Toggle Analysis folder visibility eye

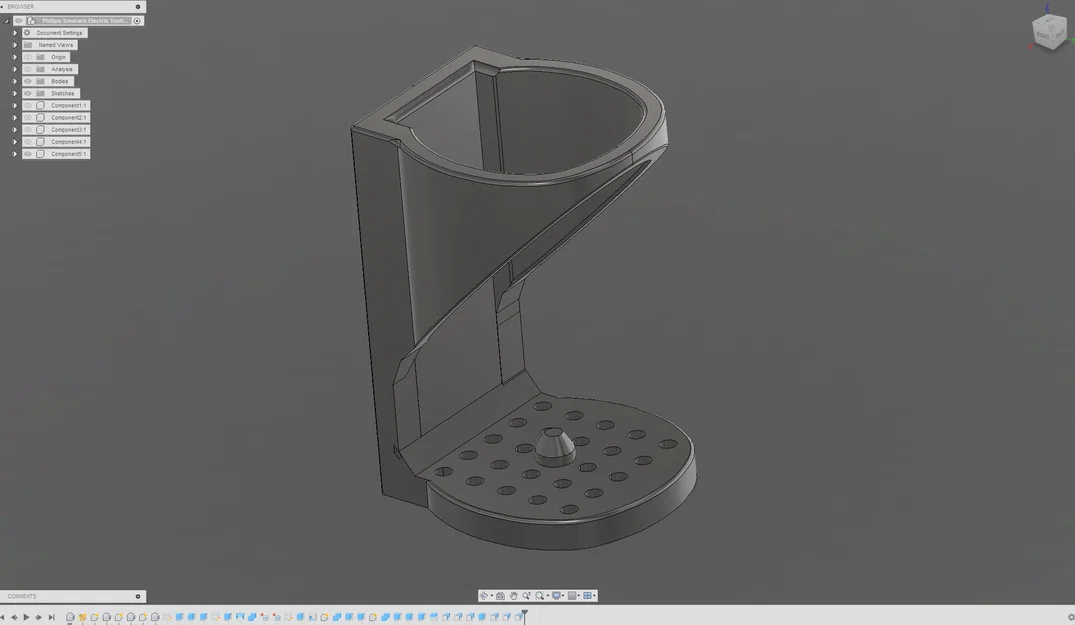[28, 69]
